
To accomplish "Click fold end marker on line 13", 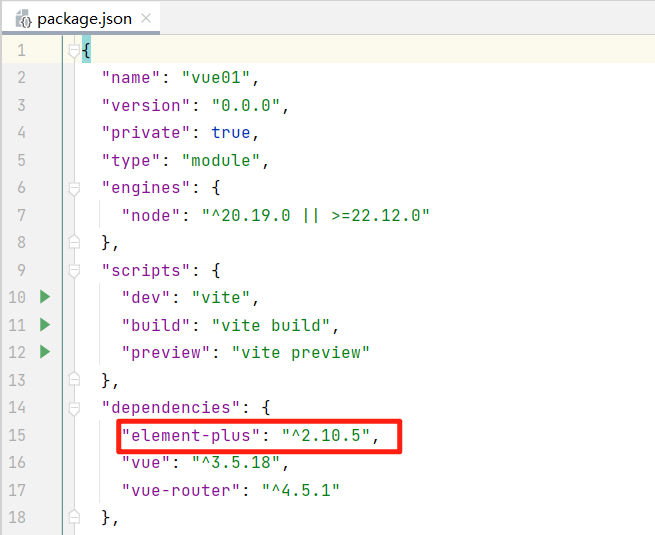I will click(x=74, y=379).
